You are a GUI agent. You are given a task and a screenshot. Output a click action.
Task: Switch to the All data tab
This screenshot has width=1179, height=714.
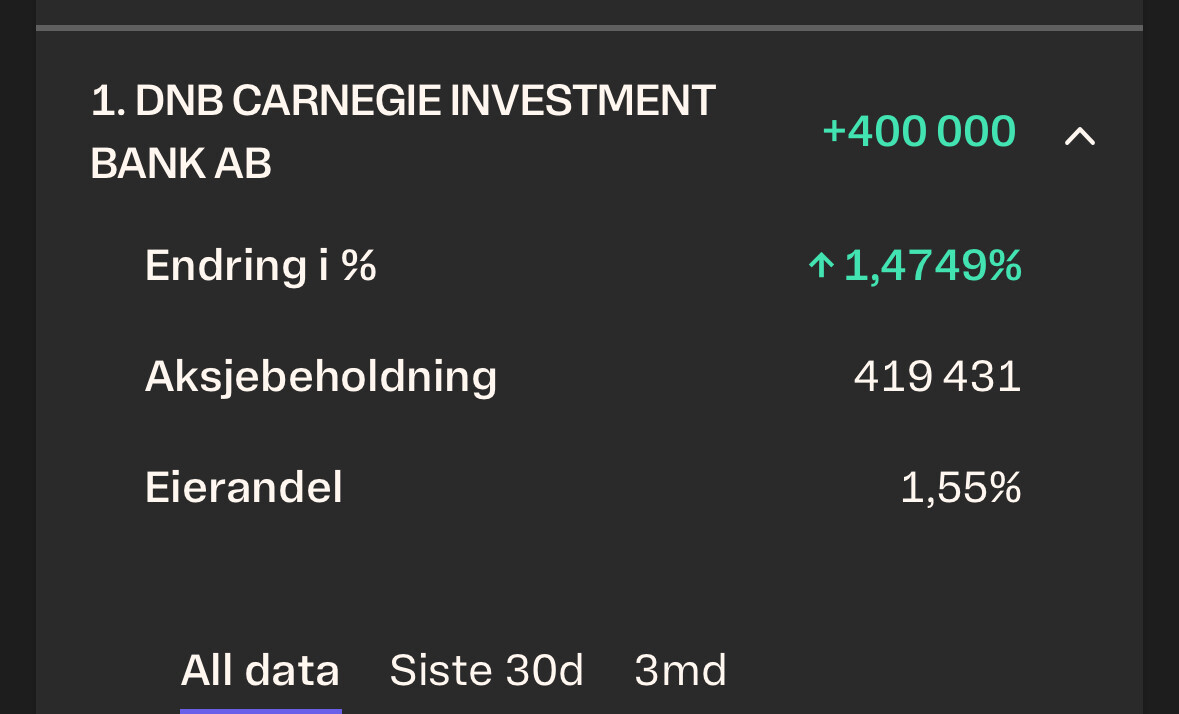(259, 670)
